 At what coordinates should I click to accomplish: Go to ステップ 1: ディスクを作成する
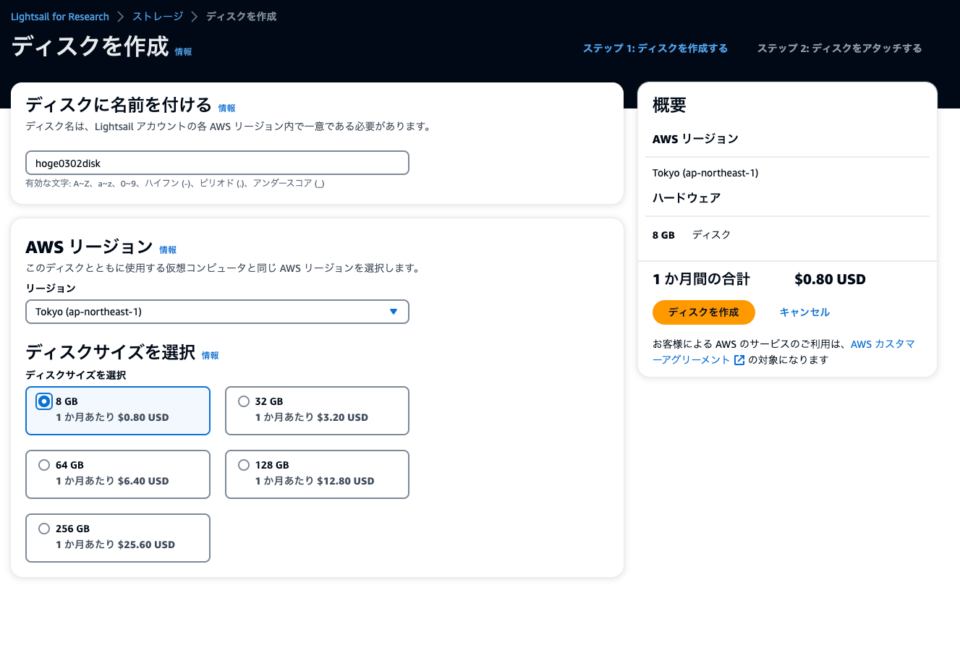click(x=655, y=47)
